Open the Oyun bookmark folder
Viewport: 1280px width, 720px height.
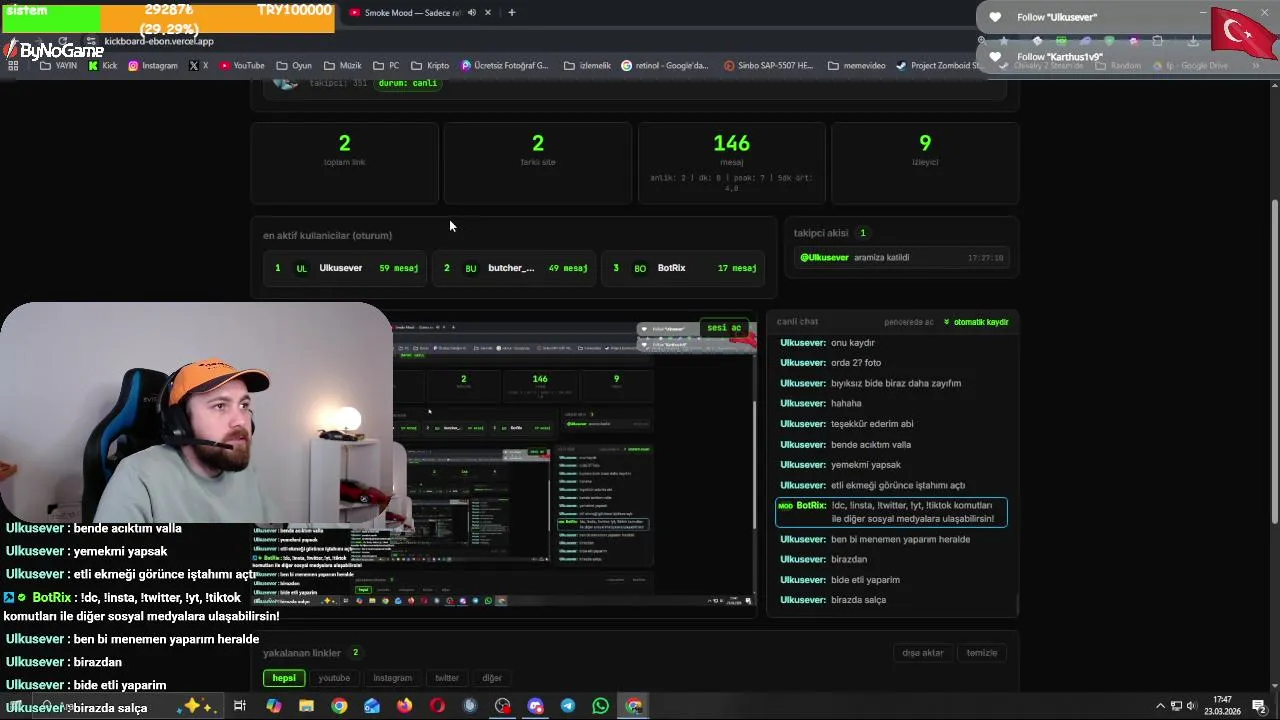pyautogui.click(x=294, y=66)
